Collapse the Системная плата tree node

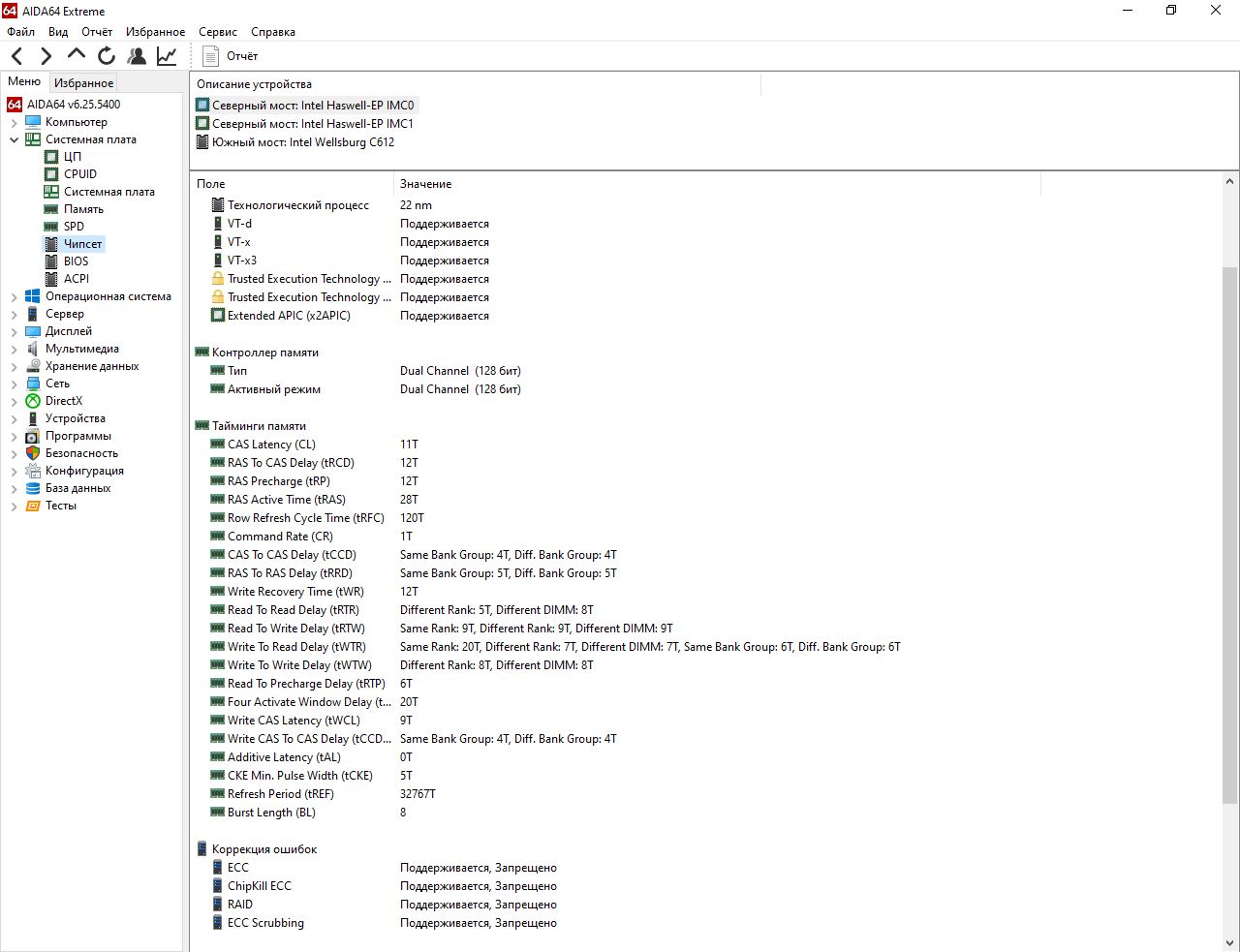tap(15, 140)
